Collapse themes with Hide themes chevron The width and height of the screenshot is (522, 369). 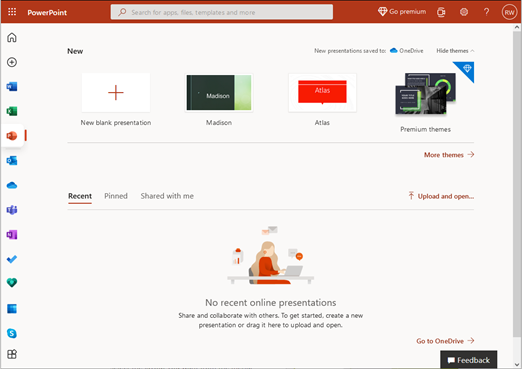455,51
